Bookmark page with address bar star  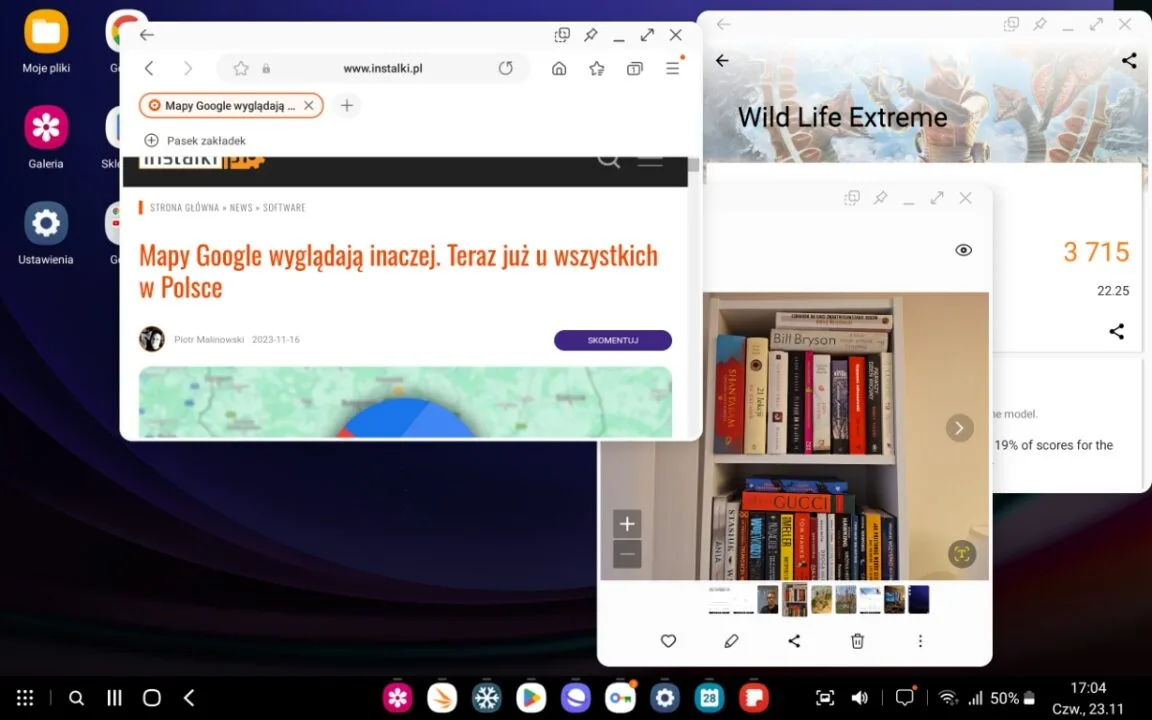point(241,68)
